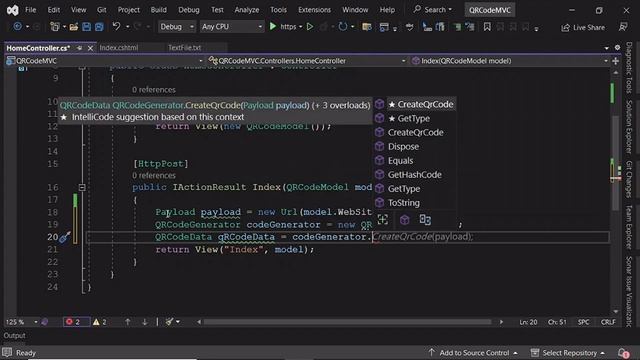Select ToString in completion list
The image size is (640, 360).
[414, 202]
